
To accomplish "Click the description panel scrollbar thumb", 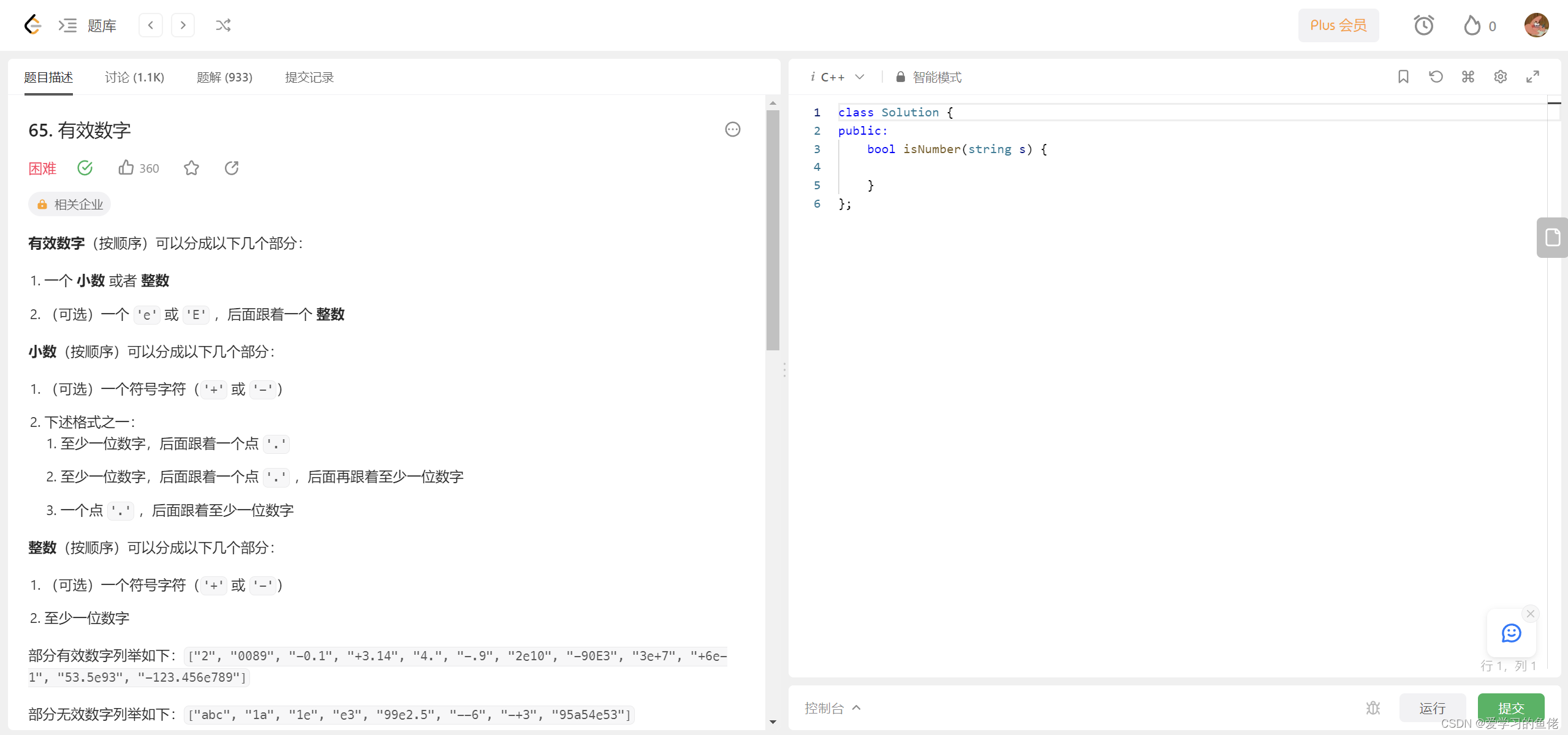I will coord(773,230).
